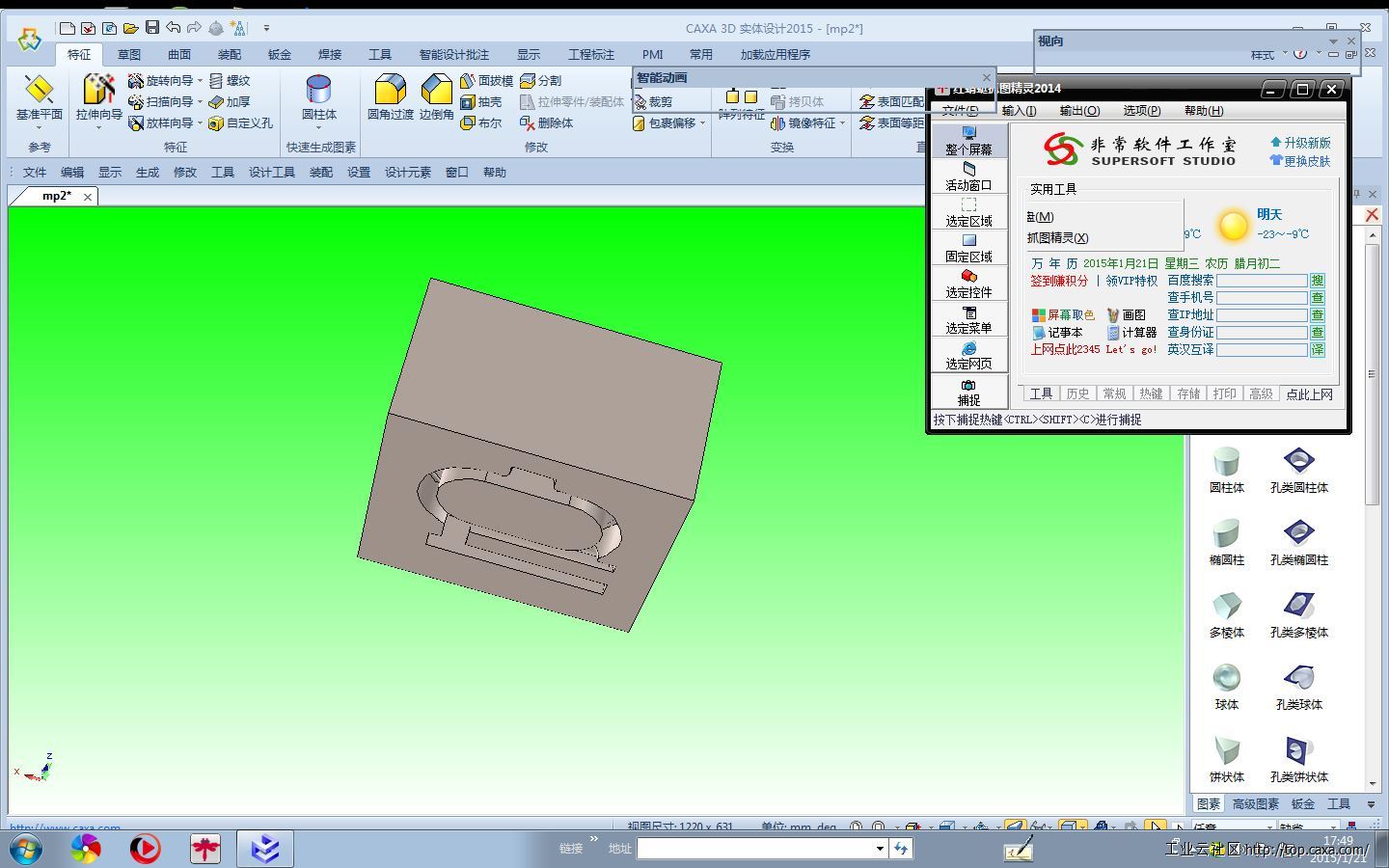Create new document with blank page icon
Screen dimensions: 1389x868
click(x=67, y=28)
